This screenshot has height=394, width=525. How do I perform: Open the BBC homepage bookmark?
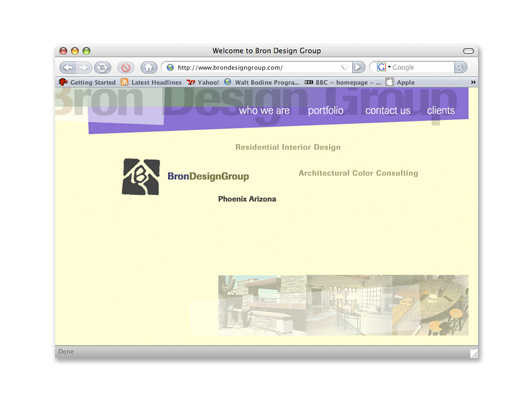pyautogui.click(x=343, y=82)
